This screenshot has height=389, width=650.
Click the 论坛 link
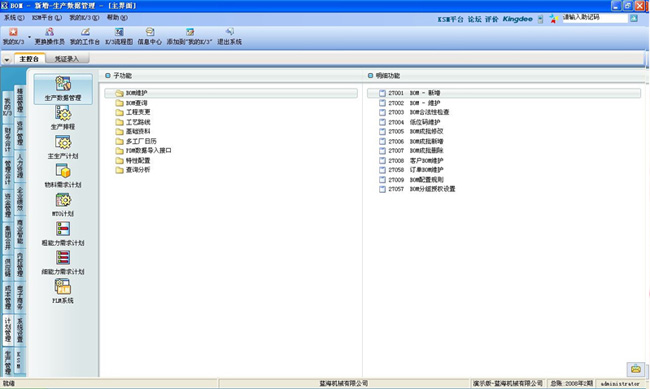(x=475, y=19)
